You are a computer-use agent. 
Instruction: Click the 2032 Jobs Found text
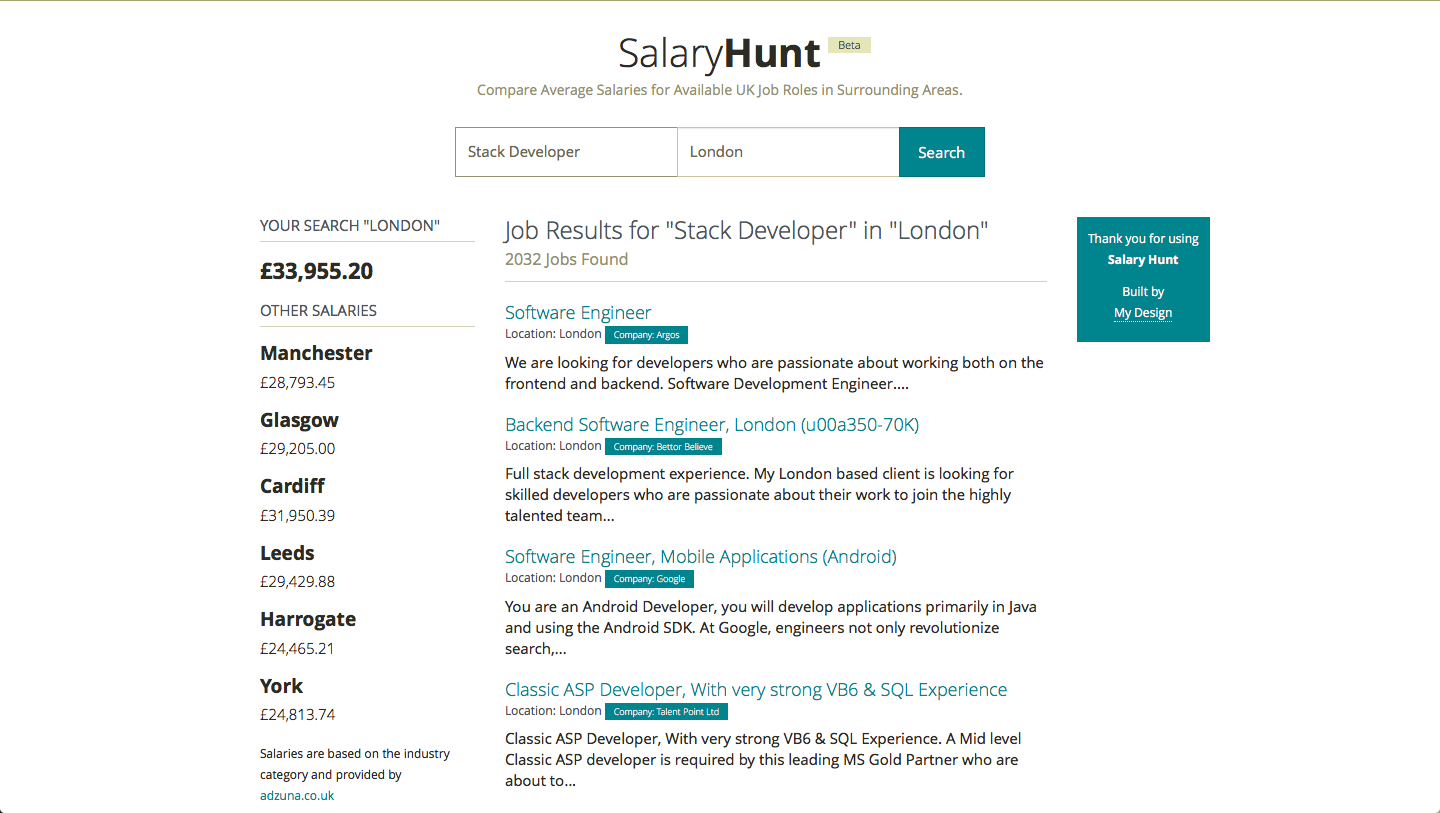click(567, 258)
